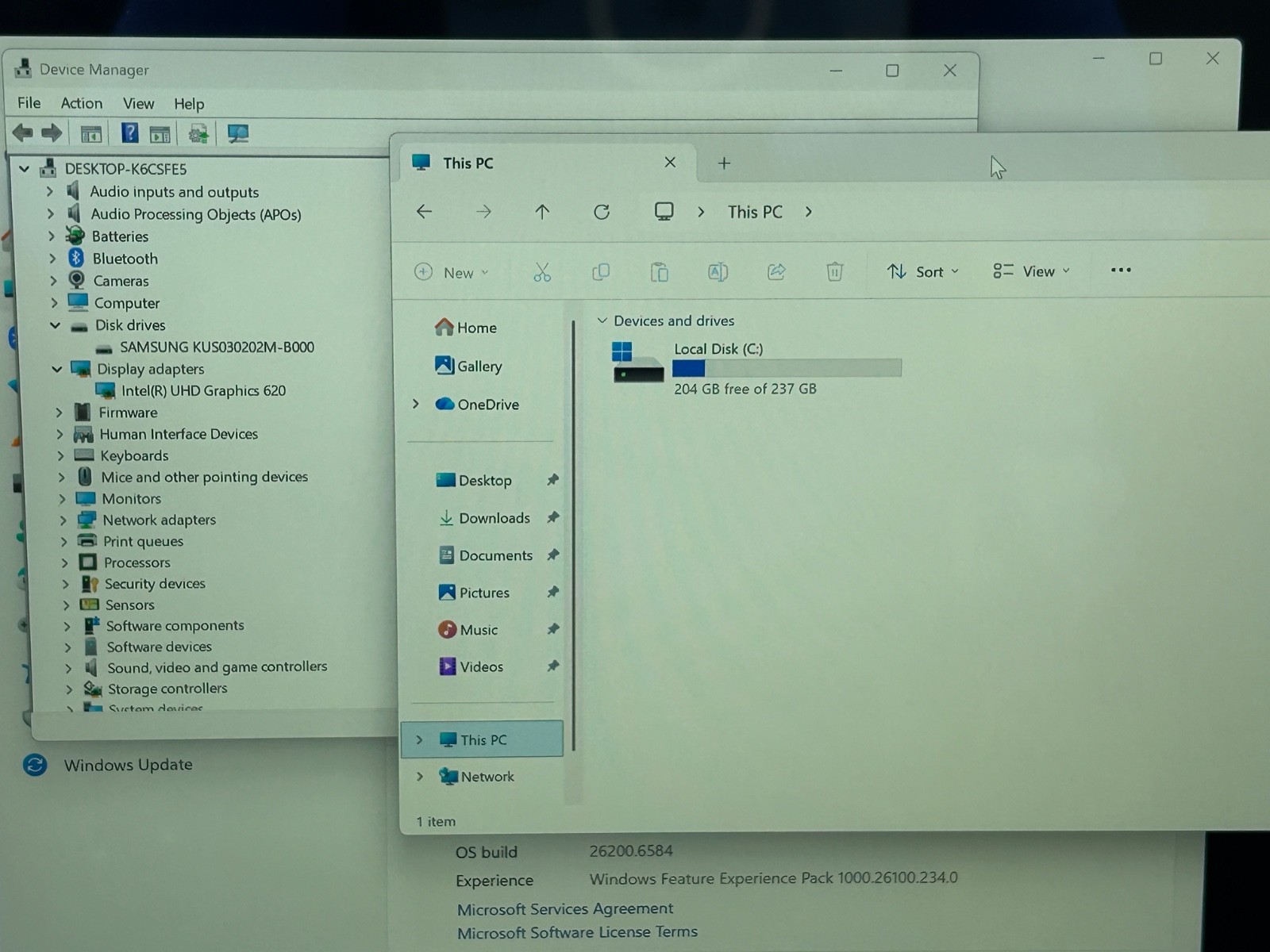Click the Cut scissors icon
Viewport: 1270px width, 952px height.
542,272
